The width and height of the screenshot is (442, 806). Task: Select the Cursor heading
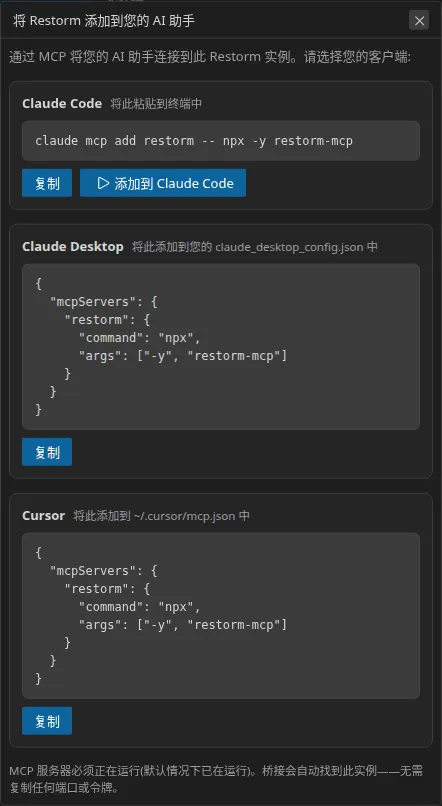44,516
